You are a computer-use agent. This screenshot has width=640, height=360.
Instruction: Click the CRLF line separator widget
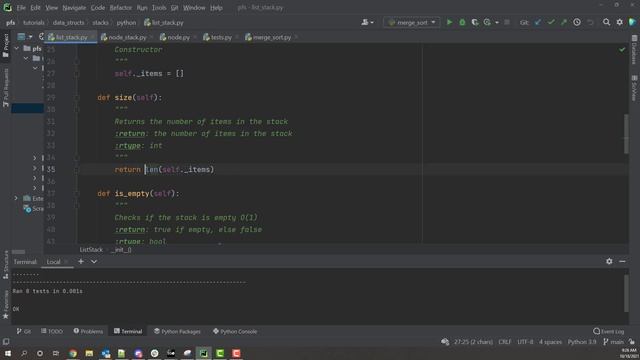click(x=505, y=342)
